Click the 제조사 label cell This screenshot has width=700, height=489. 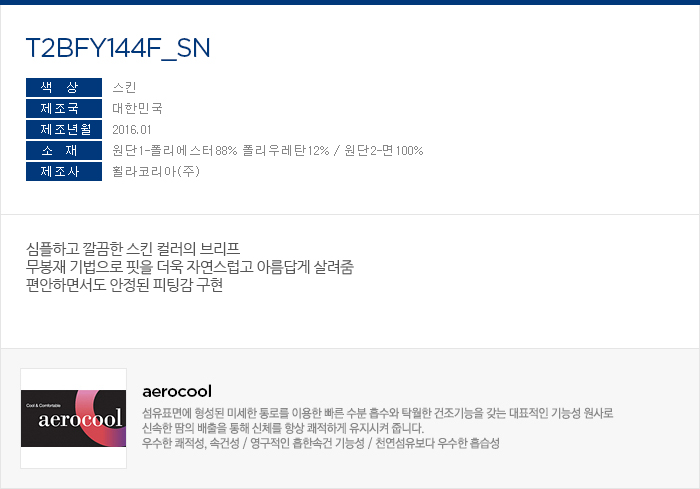(64, 171)
